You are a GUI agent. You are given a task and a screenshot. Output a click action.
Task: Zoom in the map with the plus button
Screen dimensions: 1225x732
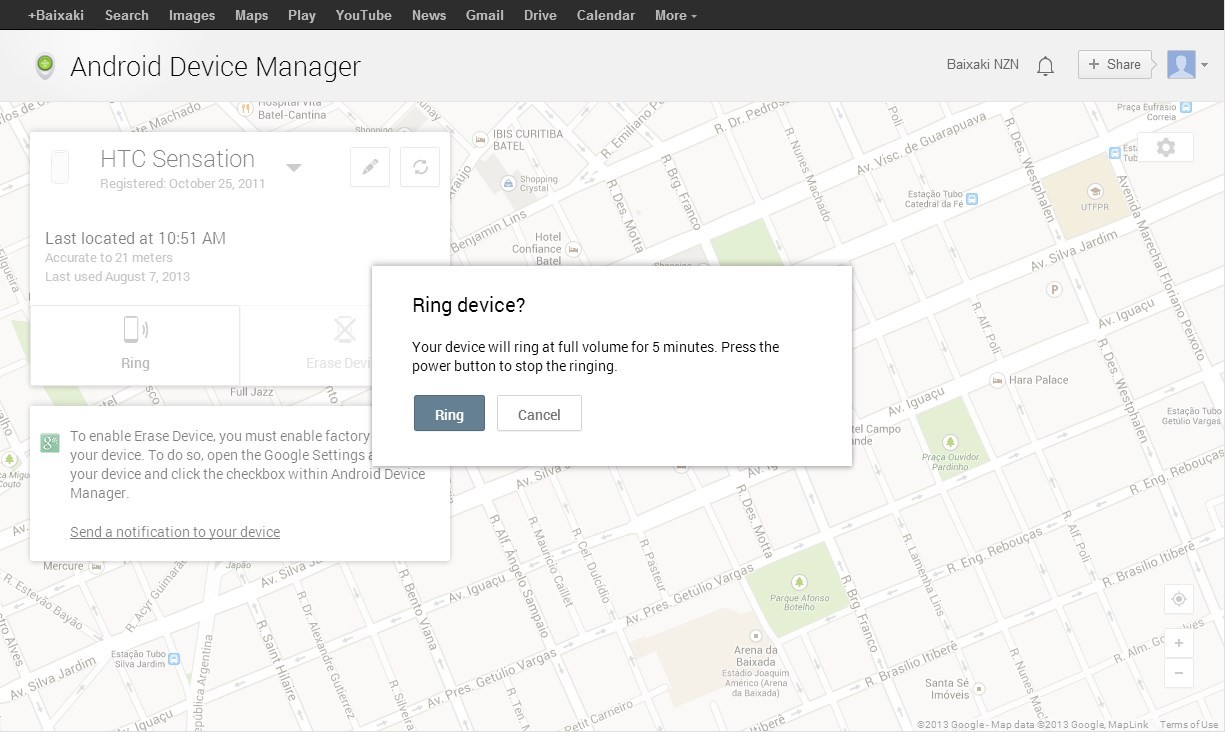point(1179,643)
